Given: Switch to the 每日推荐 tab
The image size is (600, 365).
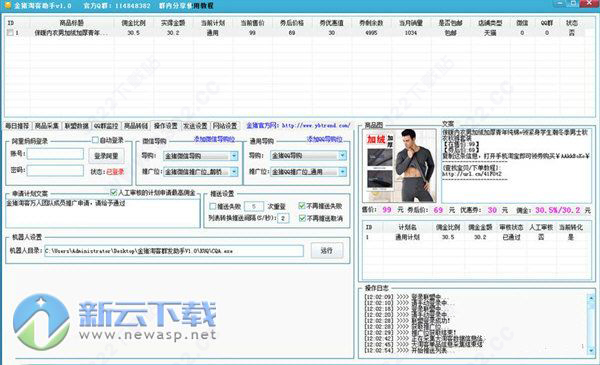Looking at the screenshot, I should coord(17,126).
